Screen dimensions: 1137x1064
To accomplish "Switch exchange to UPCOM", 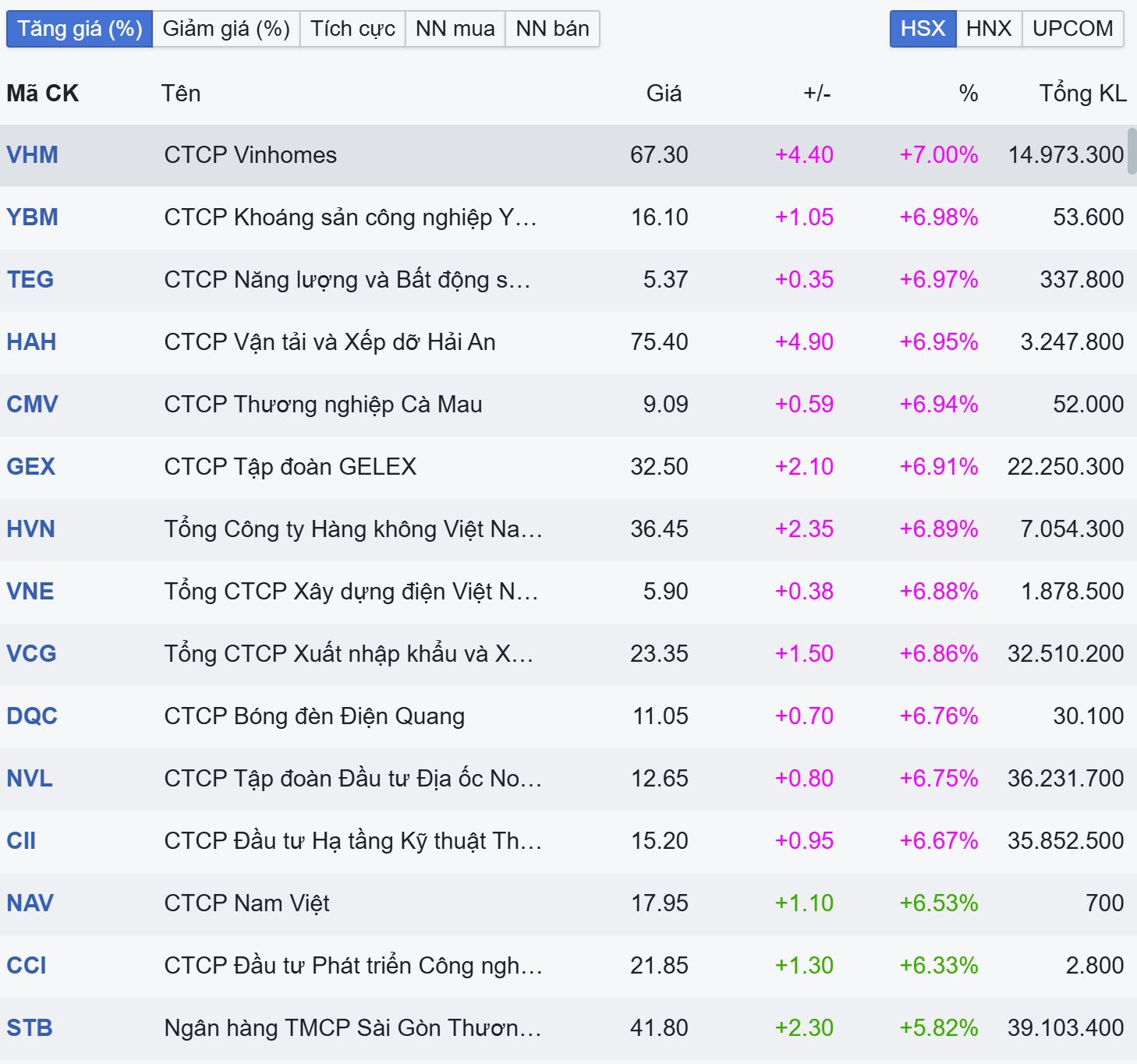I will click(x=1072, y=29).
